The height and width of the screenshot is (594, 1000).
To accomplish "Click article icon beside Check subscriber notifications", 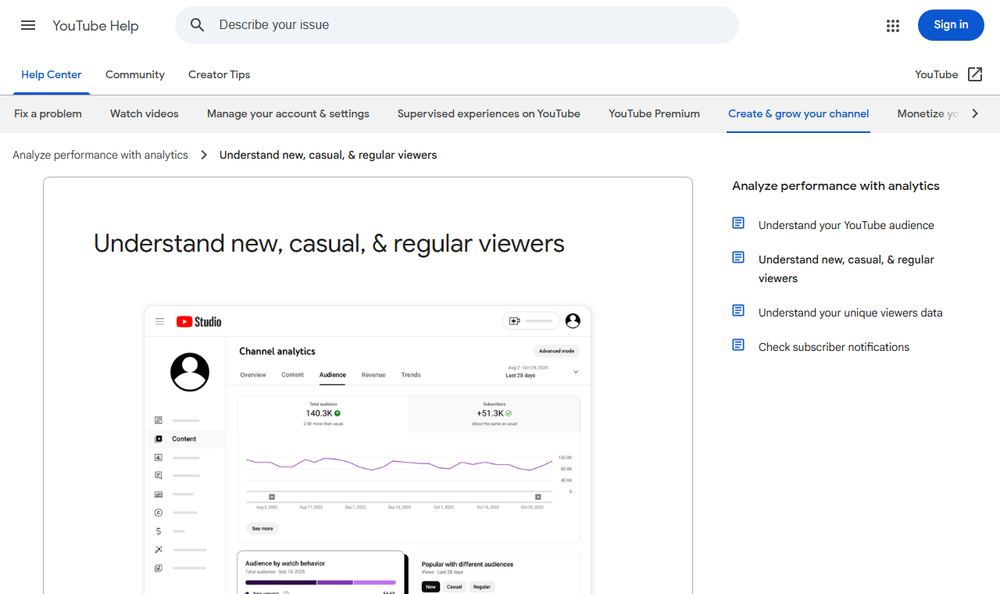I will 738,345.
